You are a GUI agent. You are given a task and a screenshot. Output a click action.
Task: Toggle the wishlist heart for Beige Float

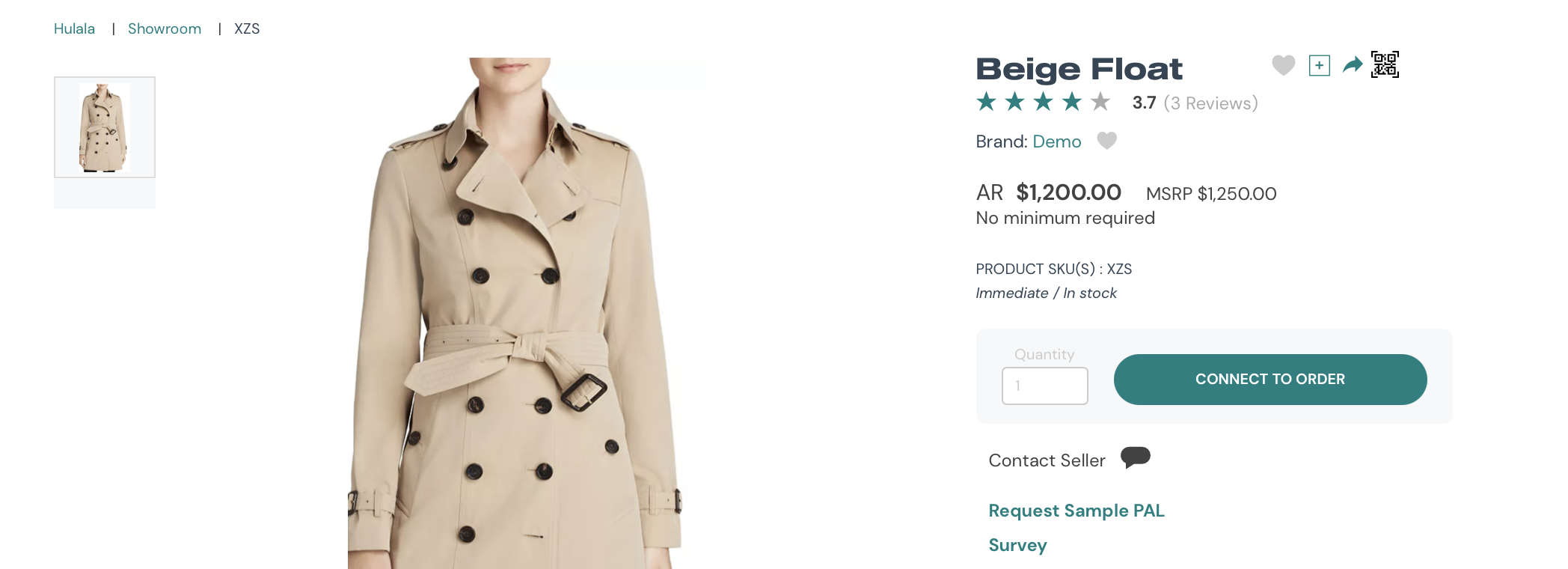click(1283, 65)
